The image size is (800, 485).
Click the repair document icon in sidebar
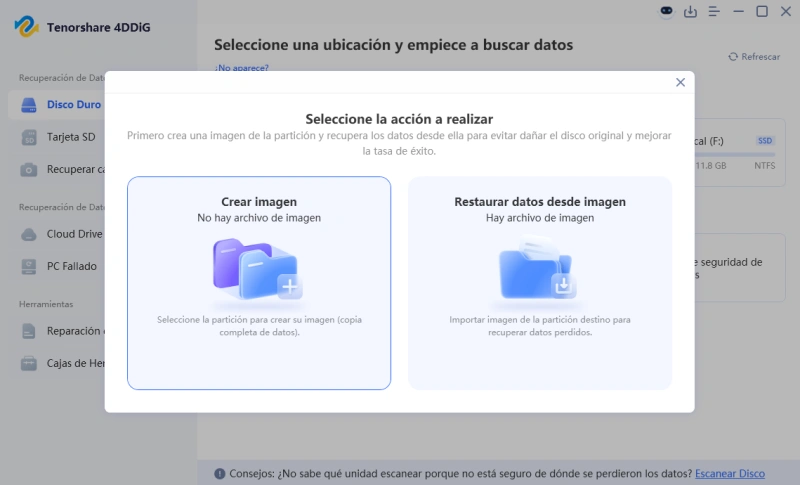[x=29, y=331]
